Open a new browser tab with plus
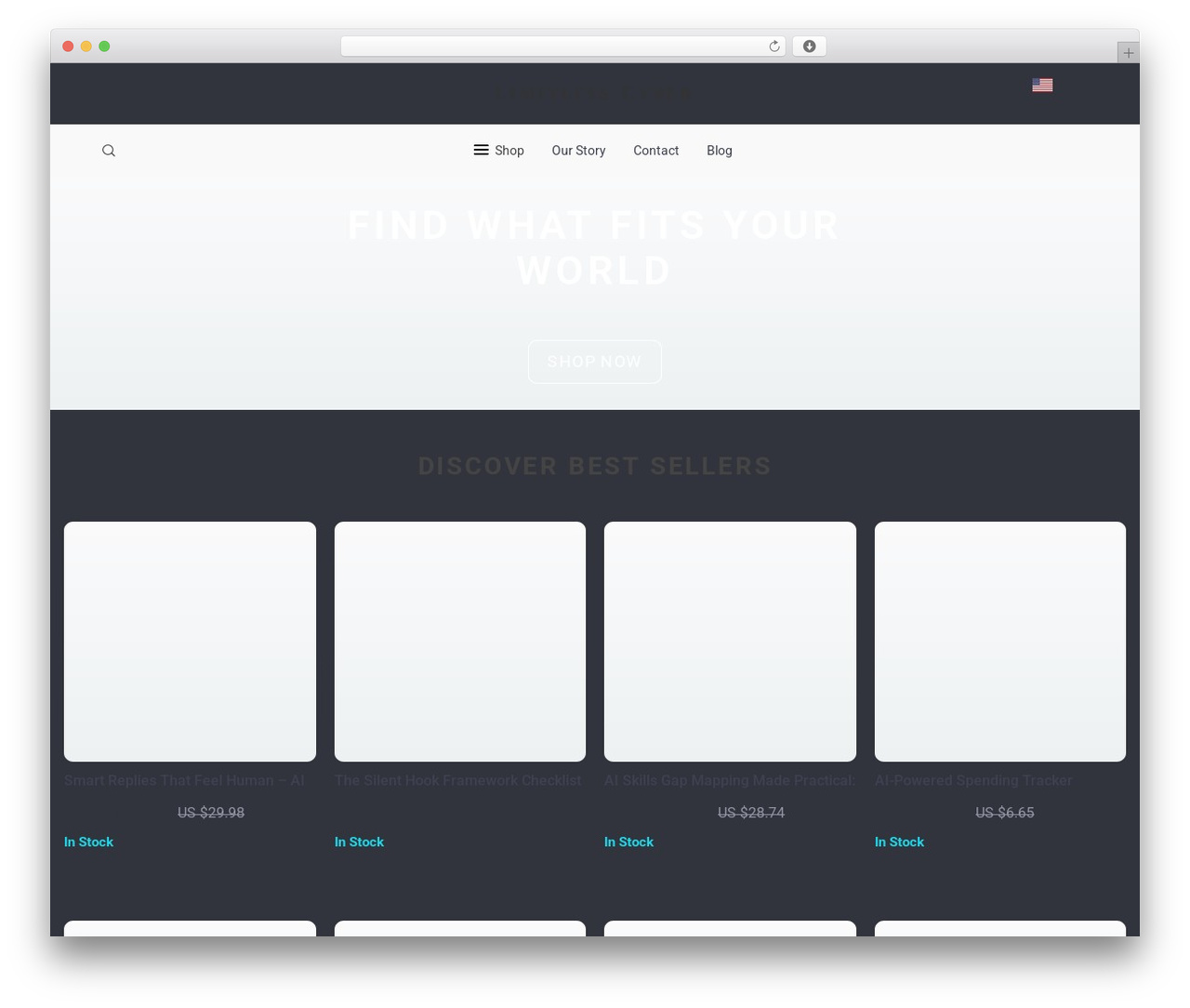 (1128, 53)
